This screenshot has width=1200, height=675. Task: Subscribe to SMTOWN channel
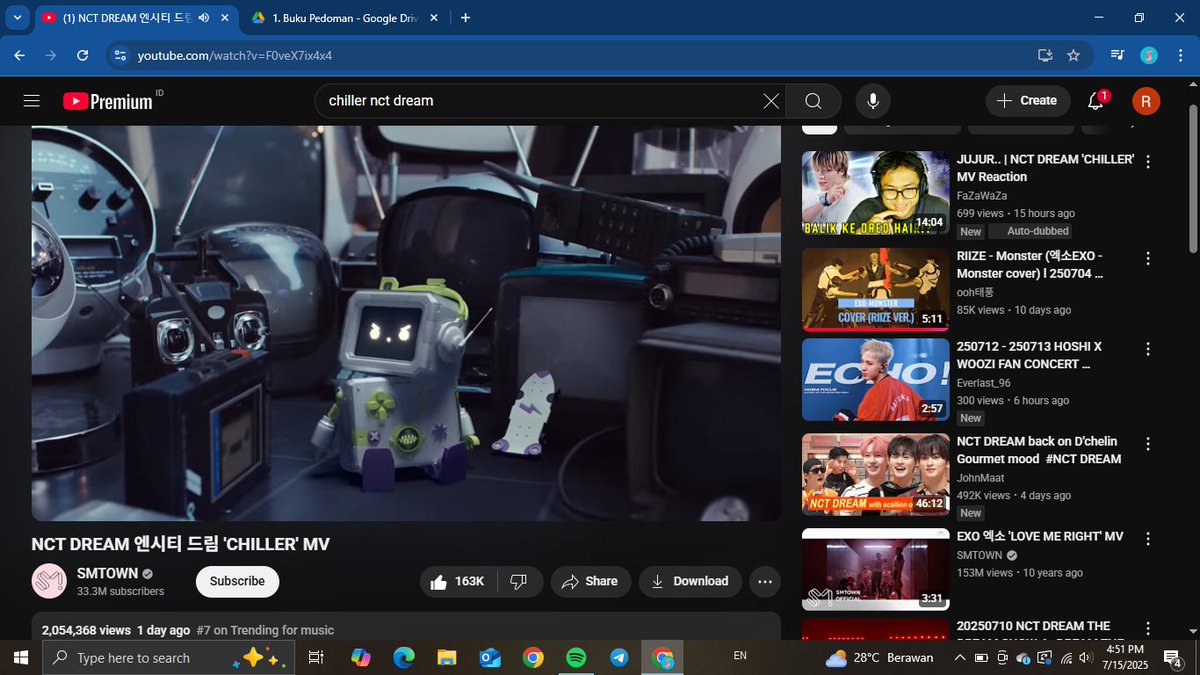tap(237, 581)
